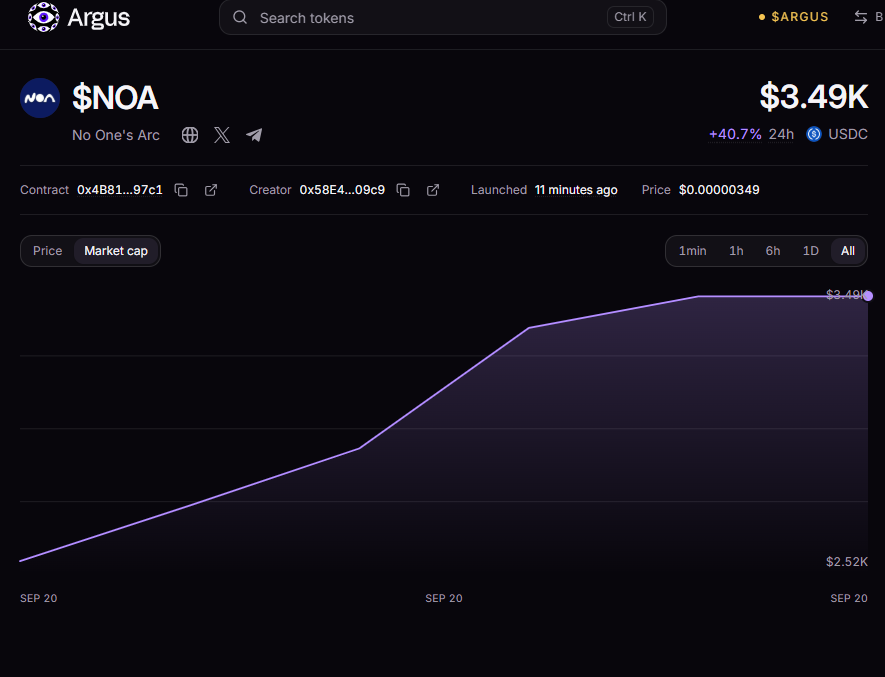The width and height of the screenshot is (885, 677).
Task: Click the No One's Arc token name
Action: tap(116, 136)
